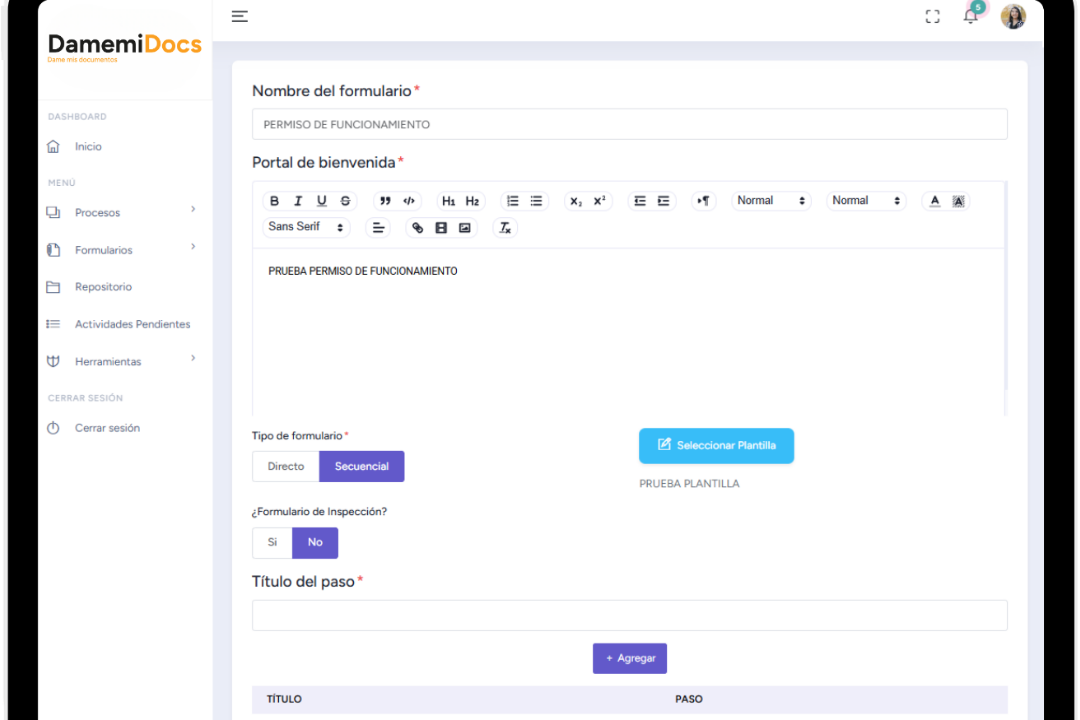
Task: Select Directo form type
Action: tap(286, 466)
